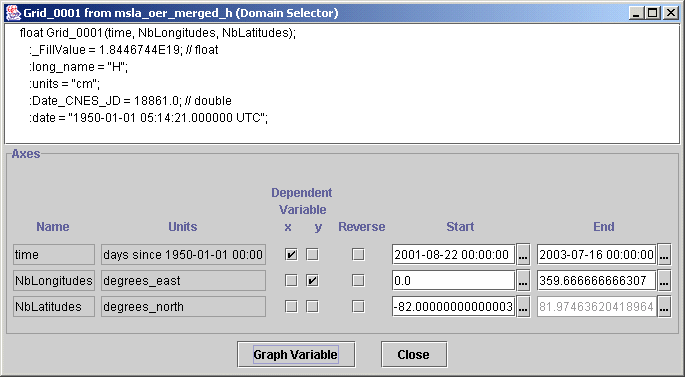Screen dimensions: 685x377
Task: Click the NbLatitudes Start field
Action: [453, 307]
